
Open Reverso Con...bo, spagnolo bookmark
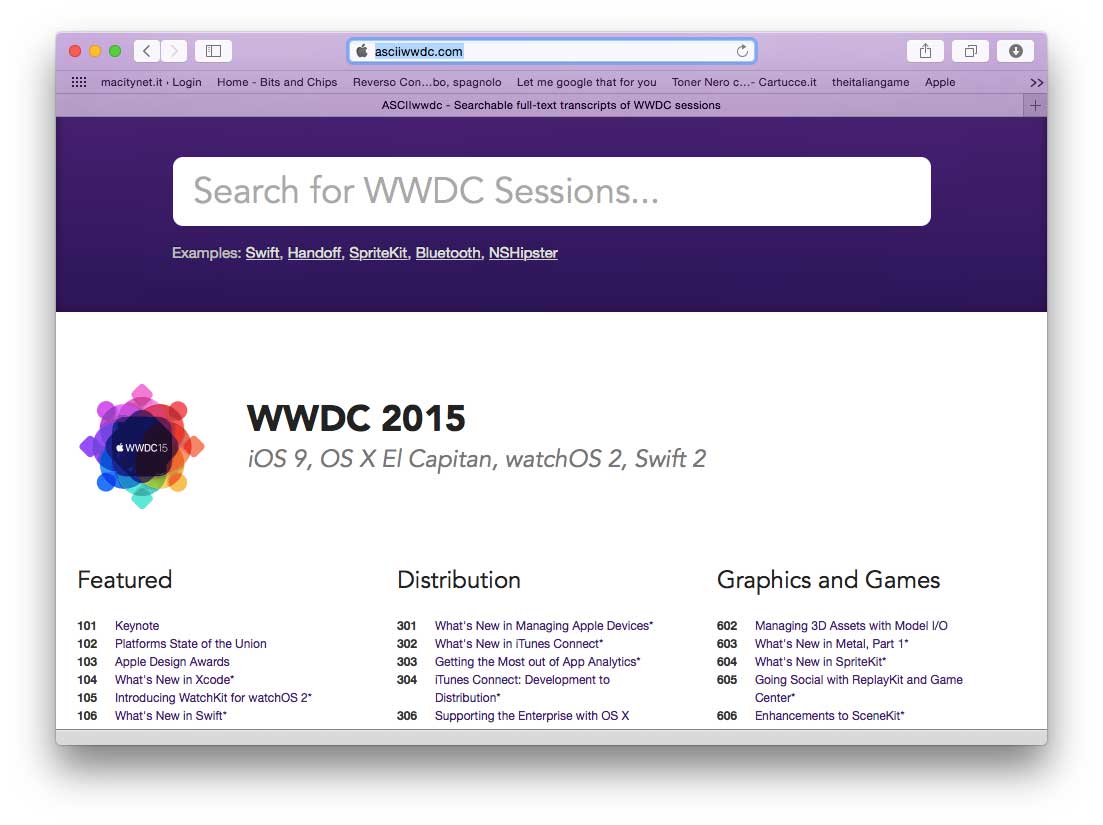[427, 82]
